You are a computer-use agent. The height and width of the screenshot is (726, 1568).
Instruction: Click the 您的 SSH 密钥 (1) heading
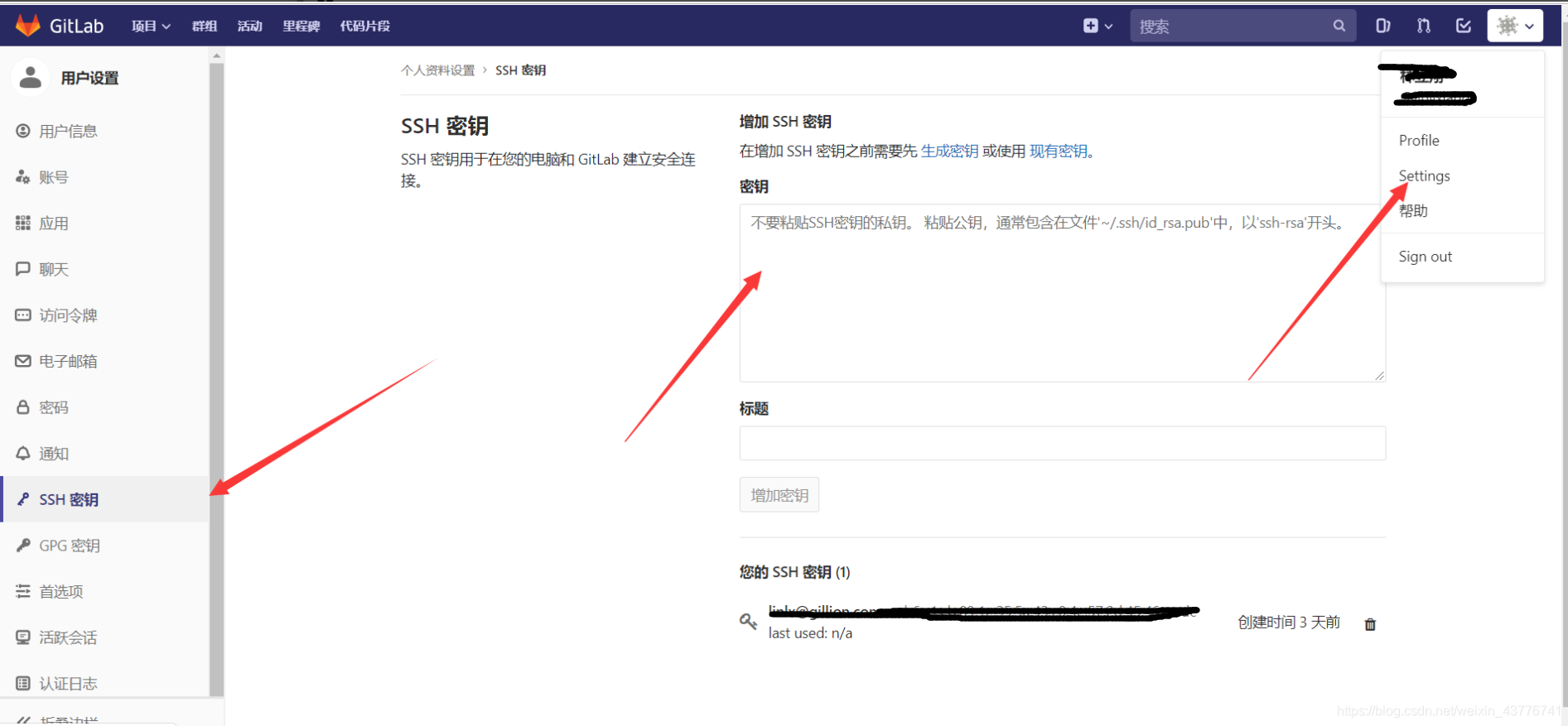click(x=794, y=572)
